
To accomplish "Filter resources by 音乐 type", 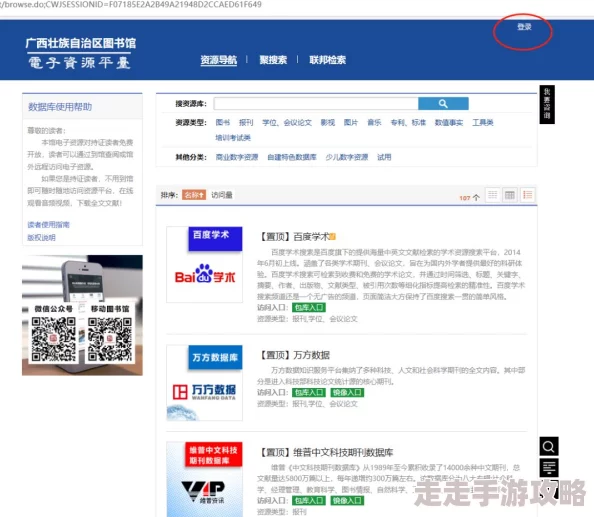I will (374, 122).
